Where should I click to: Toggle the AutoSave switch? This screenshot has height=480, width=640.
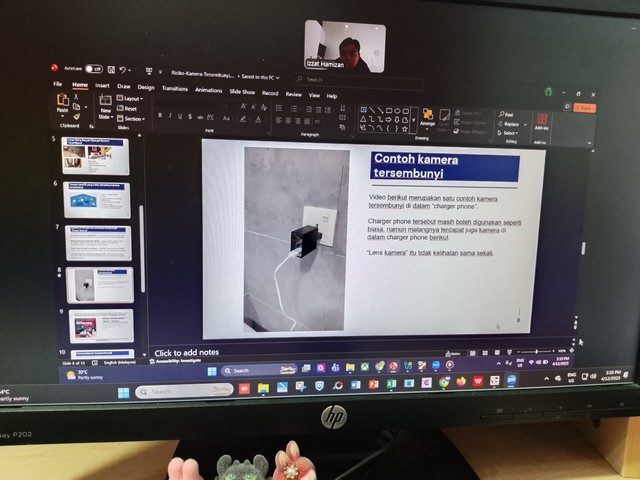(94, 69)
